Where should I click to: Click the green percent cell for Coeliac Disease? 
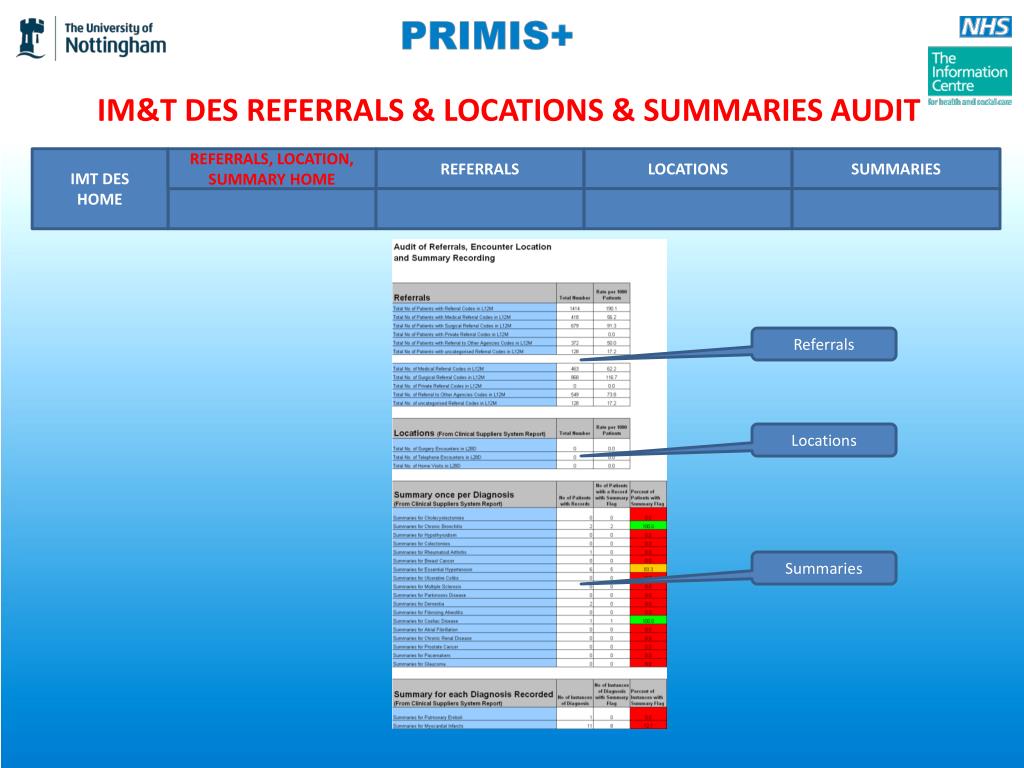click(x=648, y=620)
